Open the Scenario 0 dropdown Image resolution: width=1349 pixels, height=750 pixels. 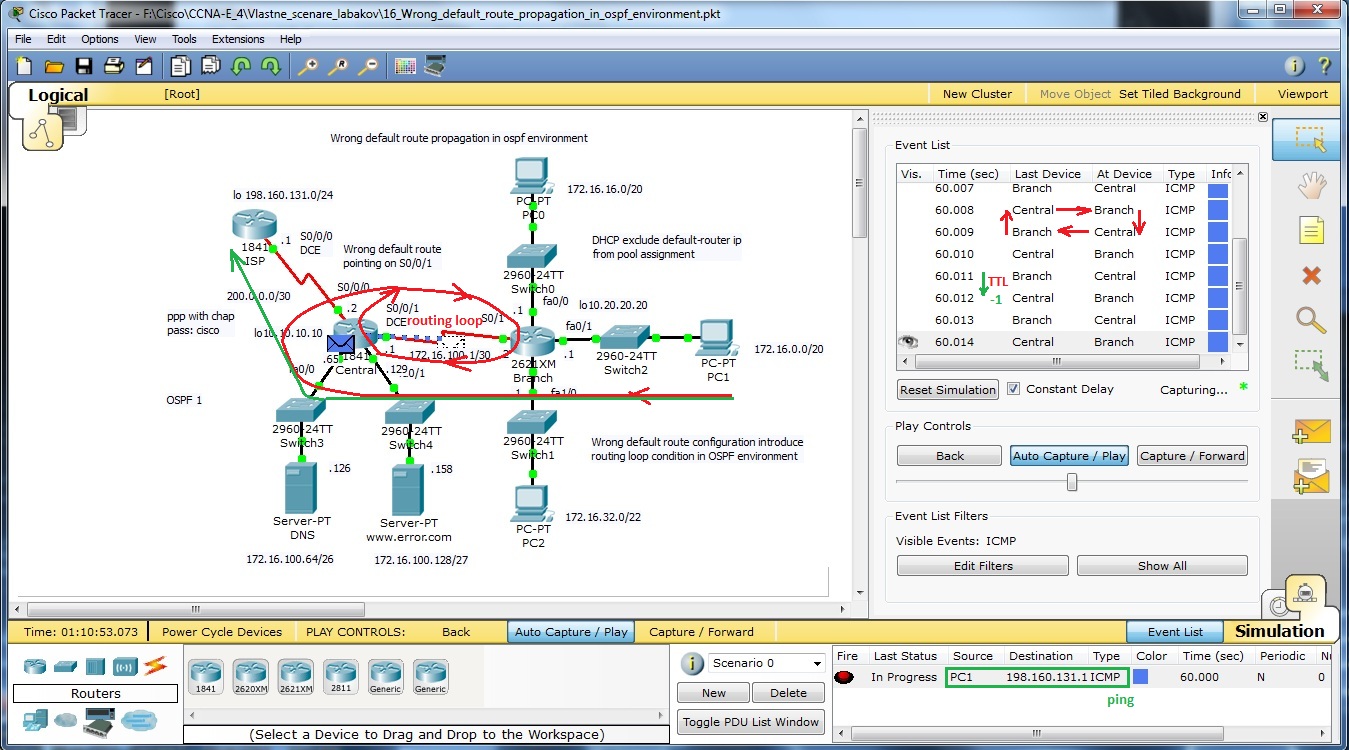point(766,663)
